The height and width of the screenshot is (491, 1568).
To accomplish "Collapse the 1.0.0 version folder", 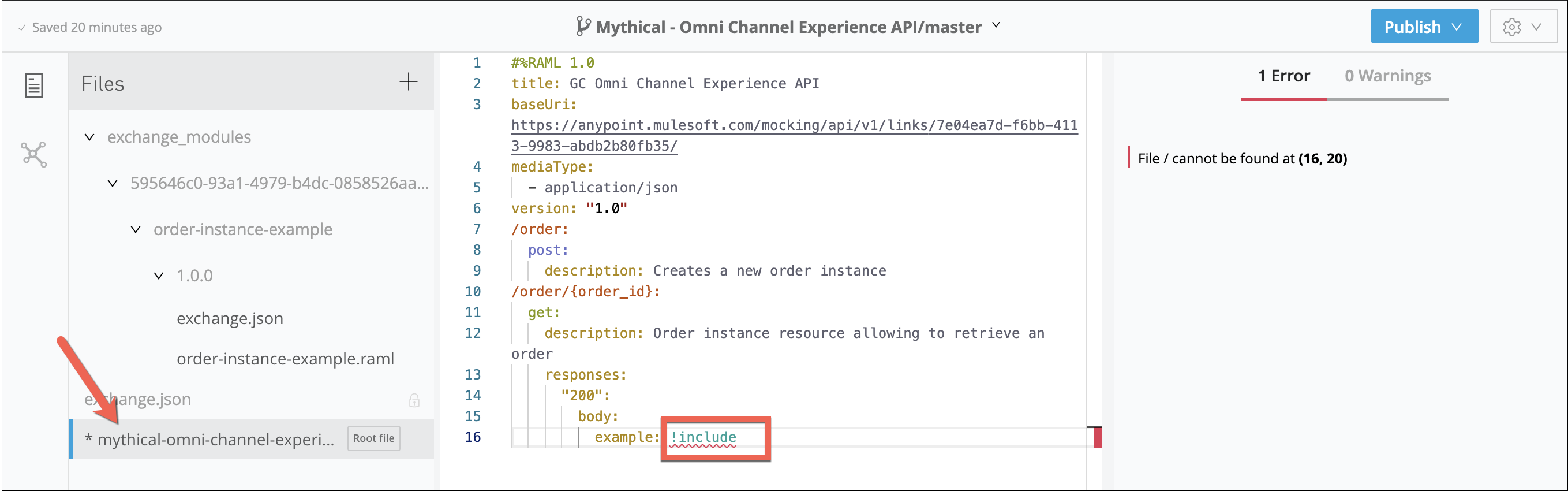I will [159, 276].
